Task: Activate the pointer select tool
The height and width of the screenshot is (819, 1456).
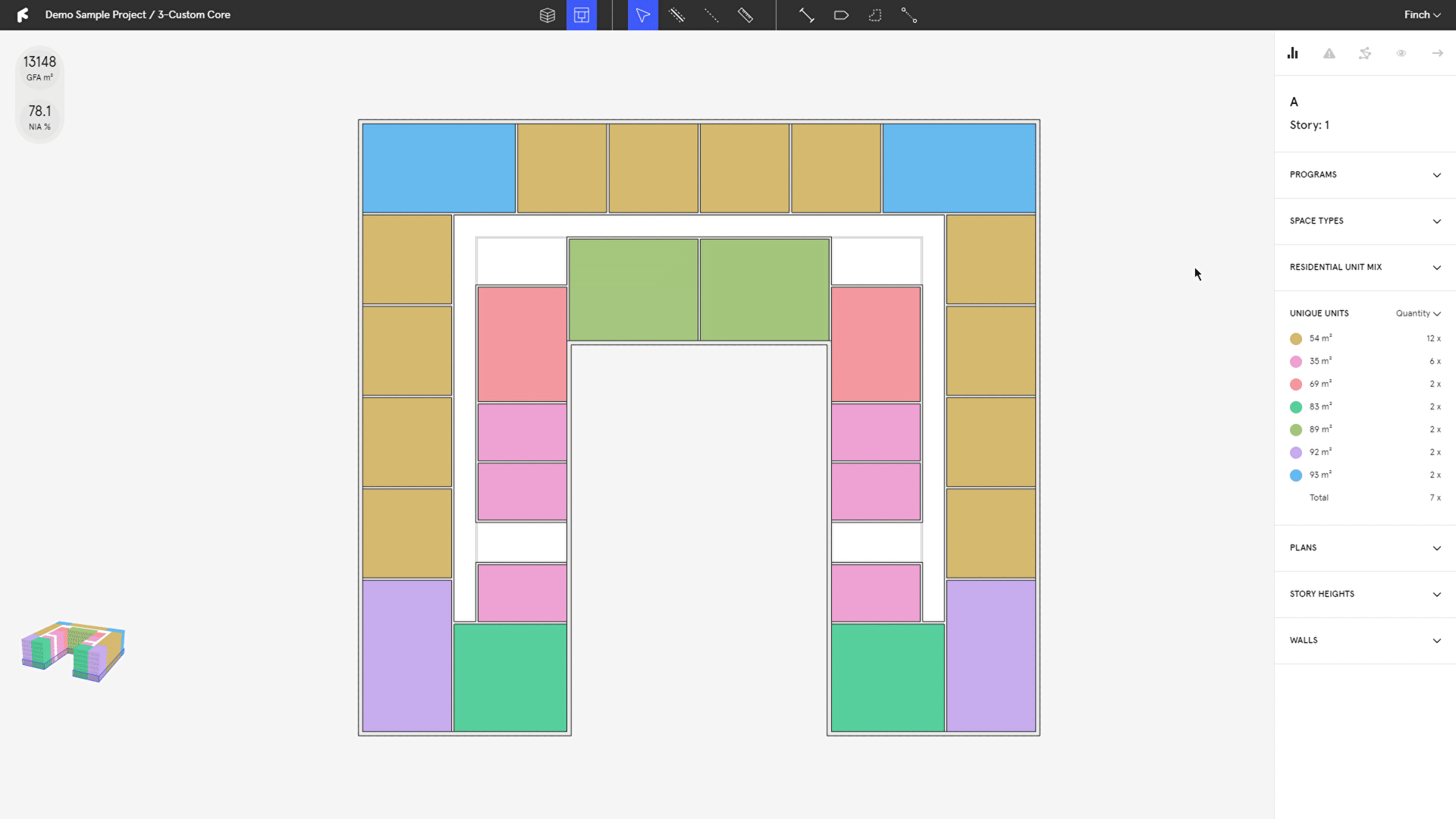Action: click(x=642, y=15)
